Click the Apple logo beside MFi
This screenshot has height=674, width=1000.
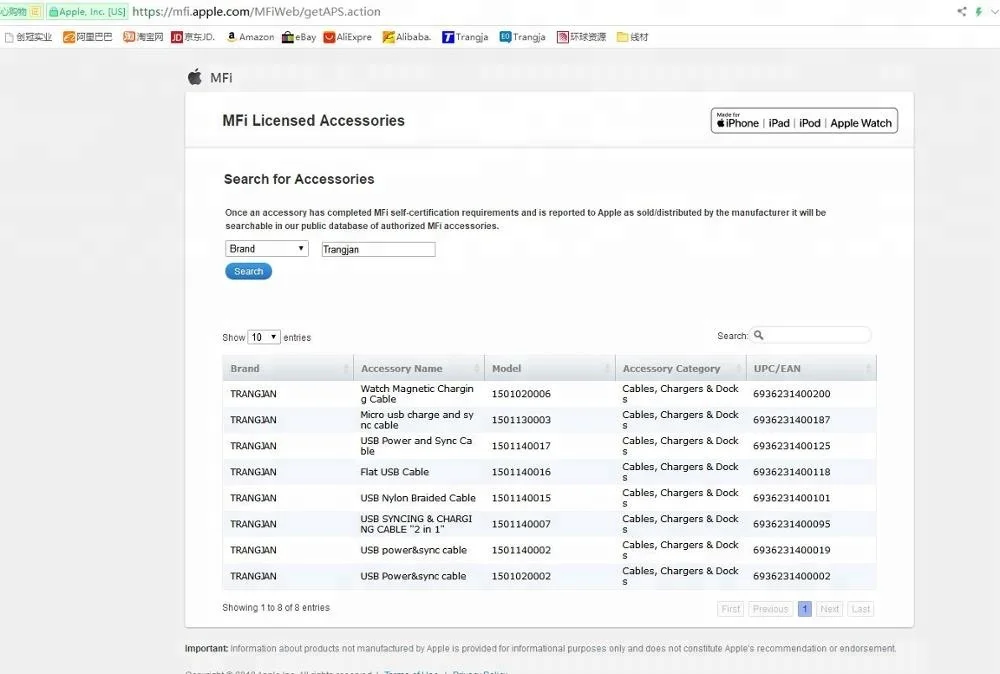[x=195, y=77]
